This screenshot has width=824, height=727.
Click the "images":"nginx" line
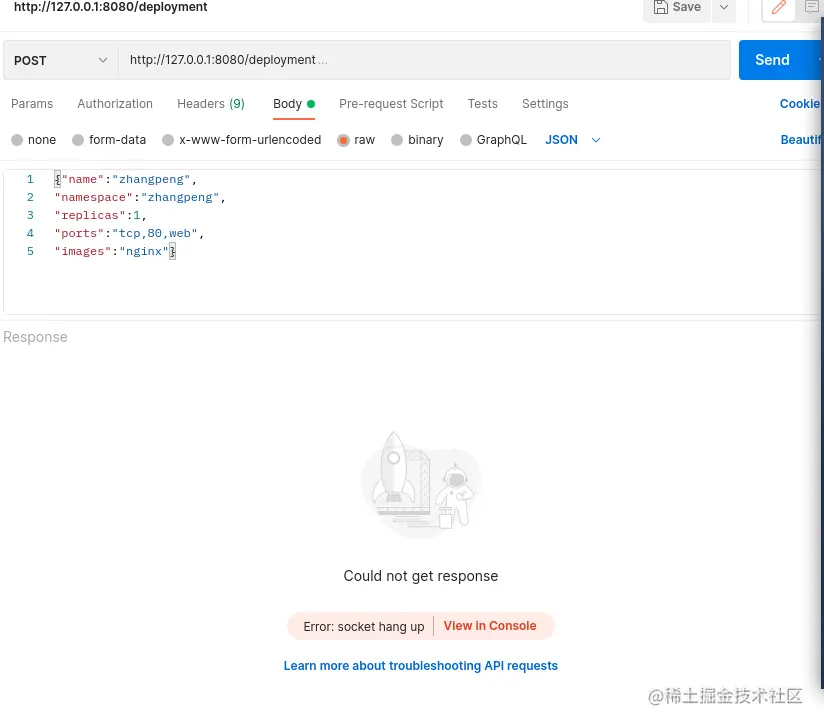point(115,251)
